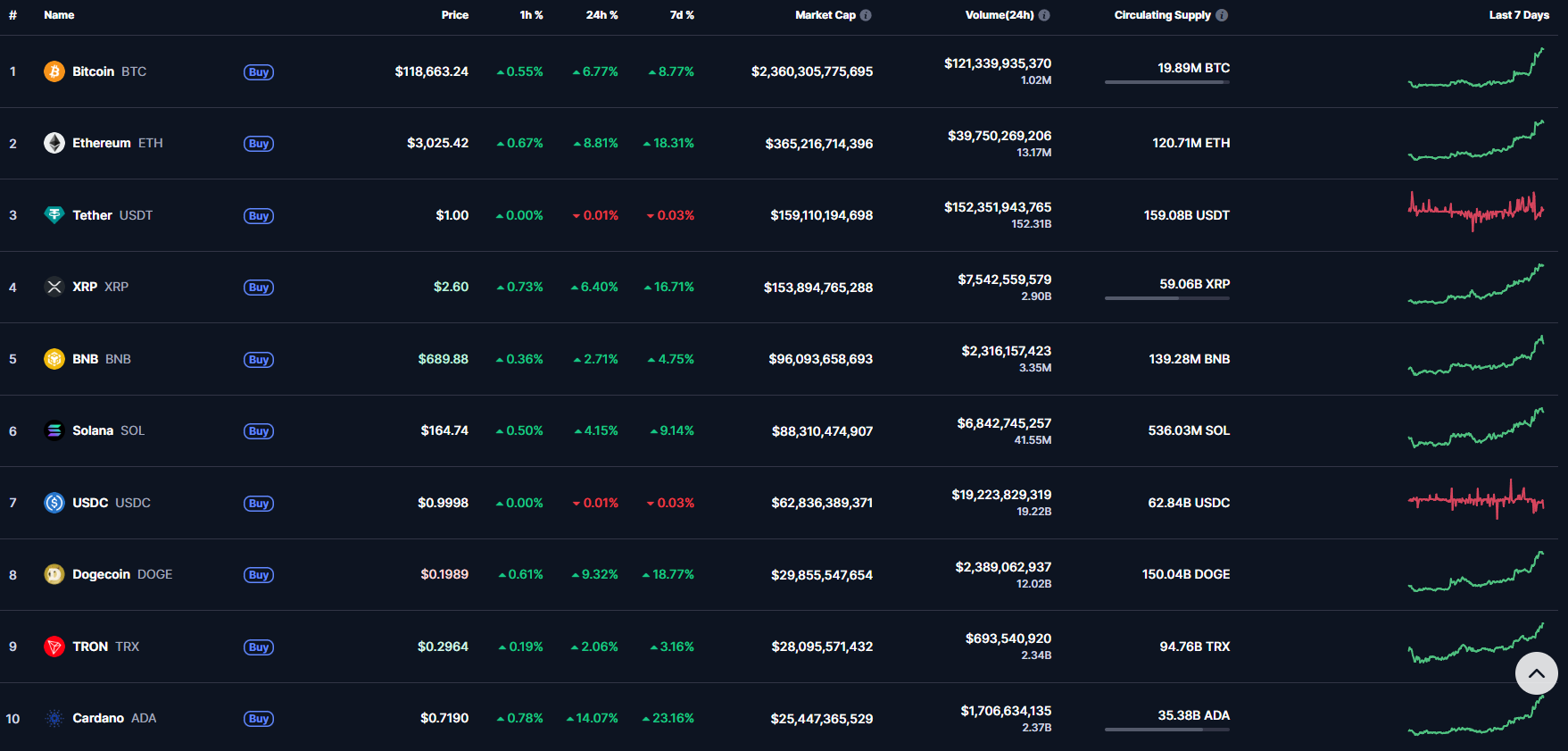
Task: Click the XRP coin logo icon
Action: pyautogui.click(x=54, y=287)
